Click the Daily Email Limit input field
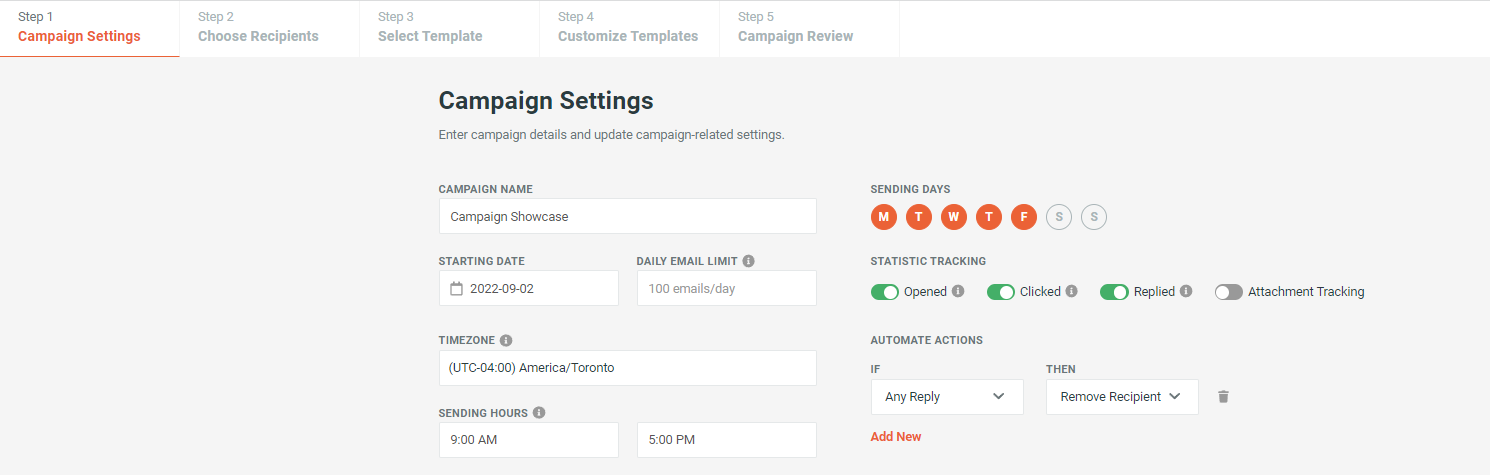This screenshot has height=475, width=1490. [727, 288]
